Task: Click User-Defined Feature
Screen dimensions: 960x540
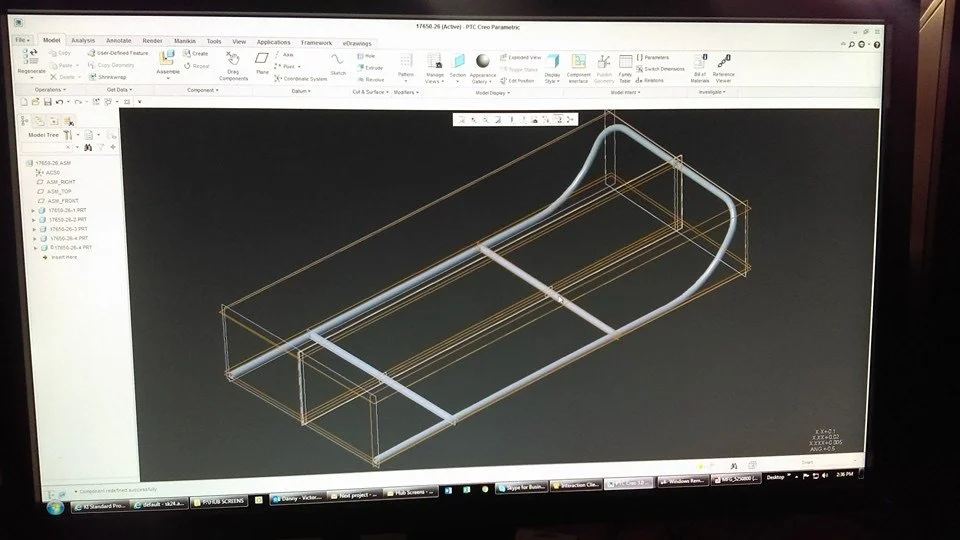Action: (x=118, y=53)
